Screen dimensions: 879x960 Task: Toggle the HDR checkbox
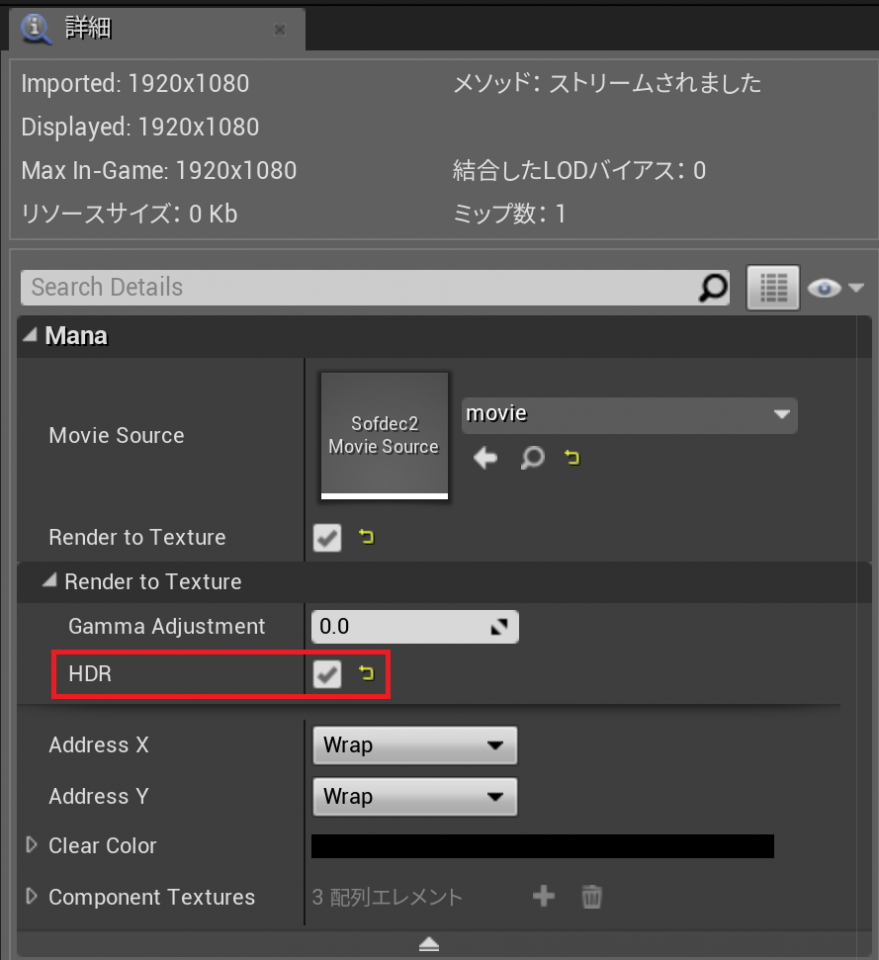(x=327, y=674)
